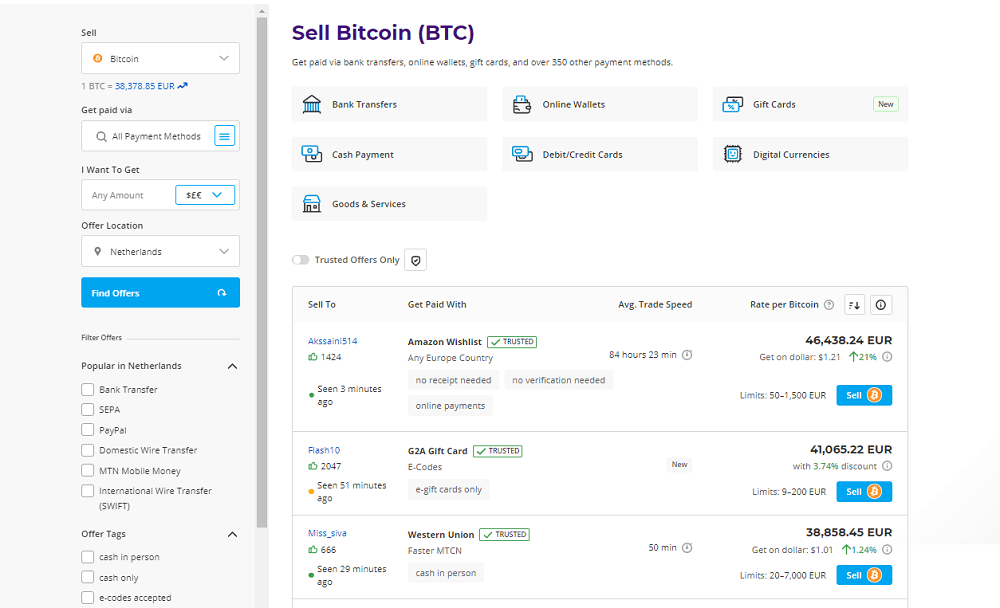Click Sell button for G2A Gift Card offer
The width and height of the screenshot is (1000, 608).
(x=864, y=491)
